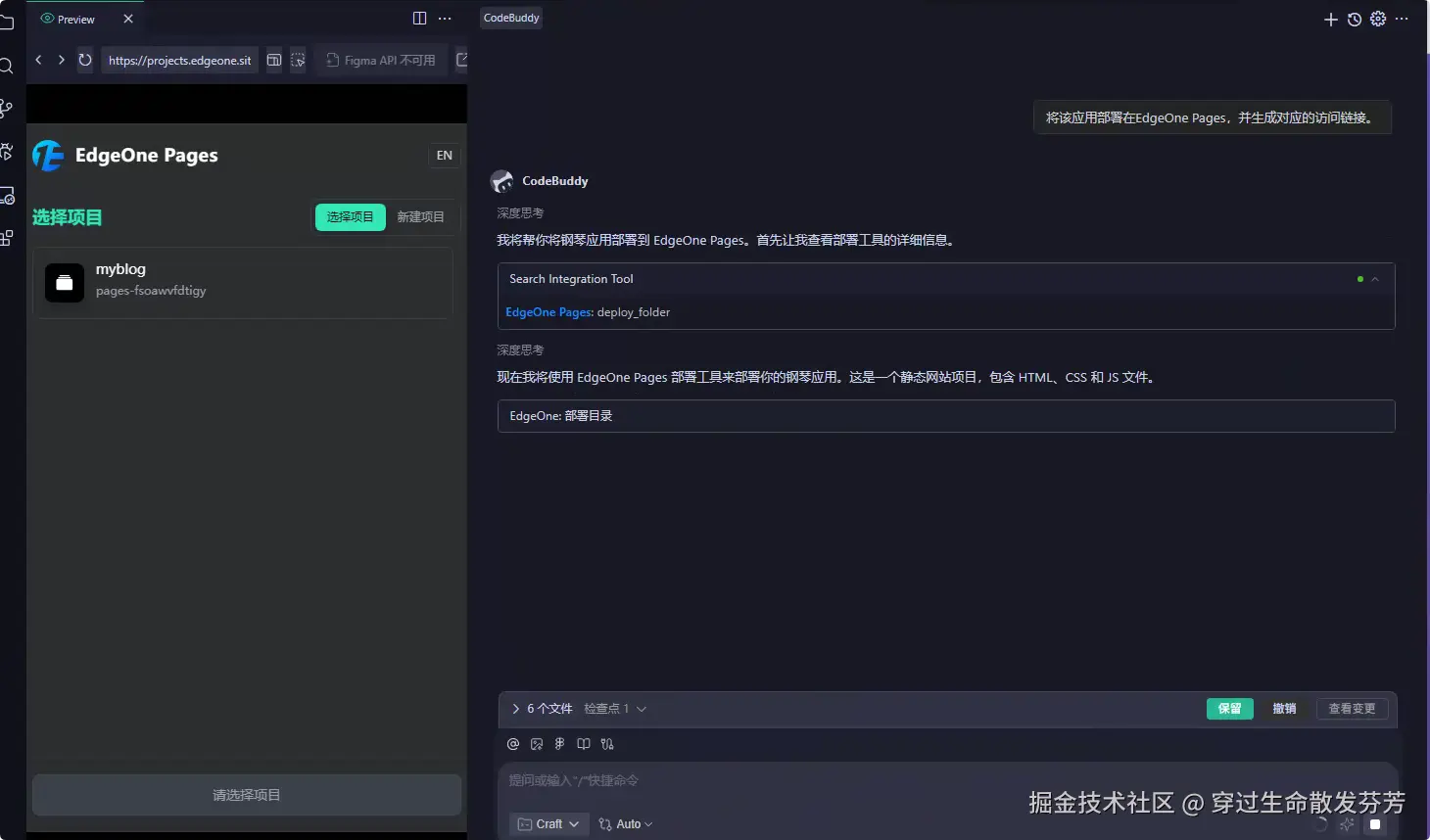This screenshot has height=840, width=1430.
Task: Reload the Preview page
Action: pos(85,60)
